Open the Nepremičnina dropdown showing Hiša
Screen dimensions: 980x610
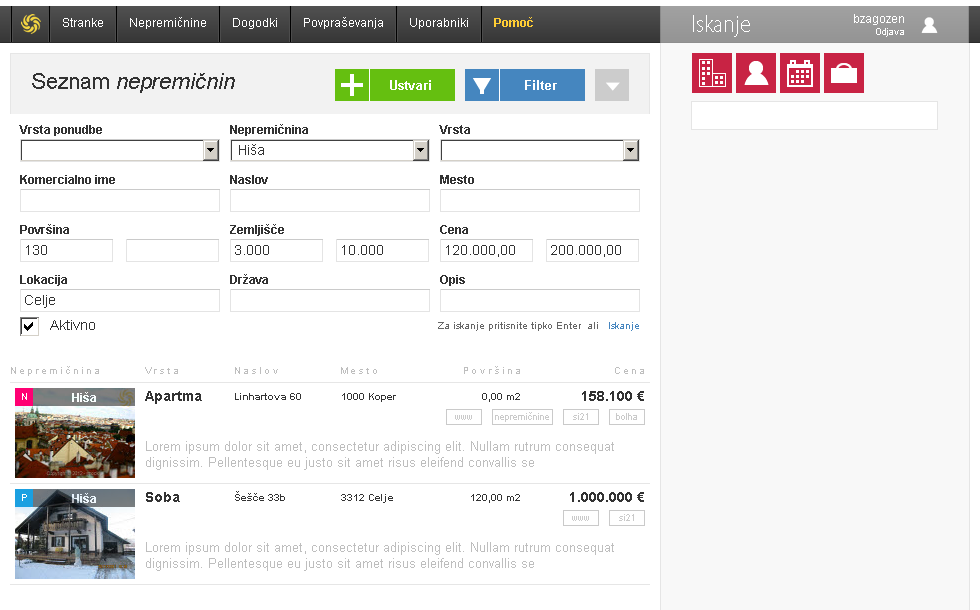[x=329, y=150]
